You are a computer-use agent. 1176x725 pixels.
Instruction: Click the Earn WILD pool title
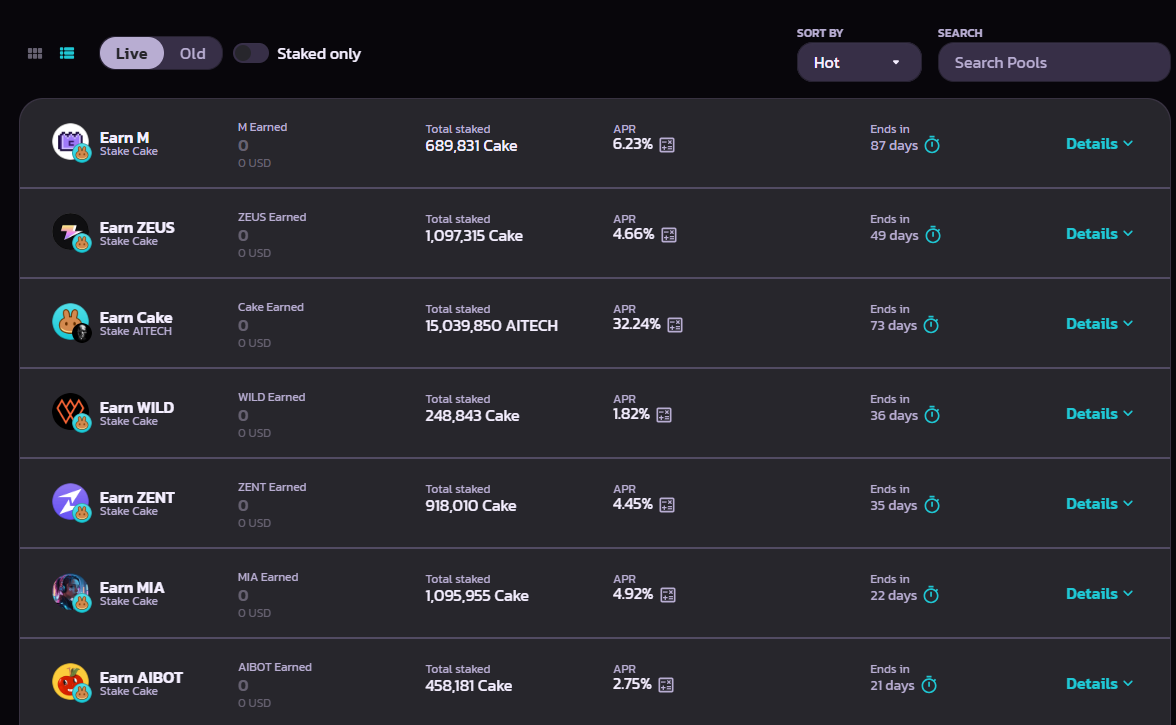click(x=136, y=407)
